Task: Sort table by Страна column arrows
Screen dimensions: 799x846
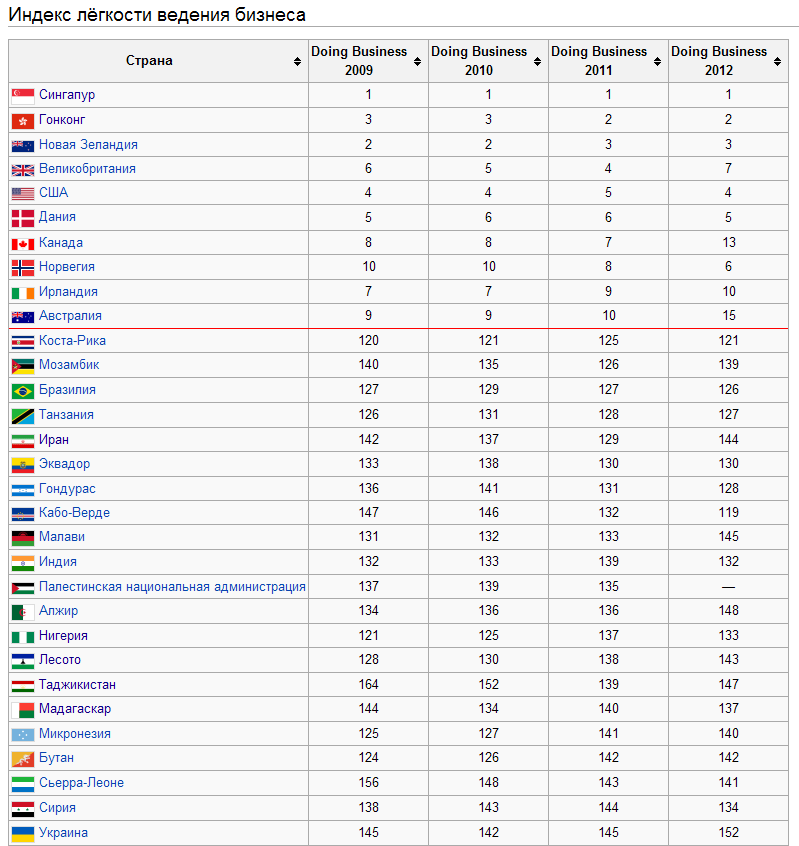Action: click(x=297, y=62)
